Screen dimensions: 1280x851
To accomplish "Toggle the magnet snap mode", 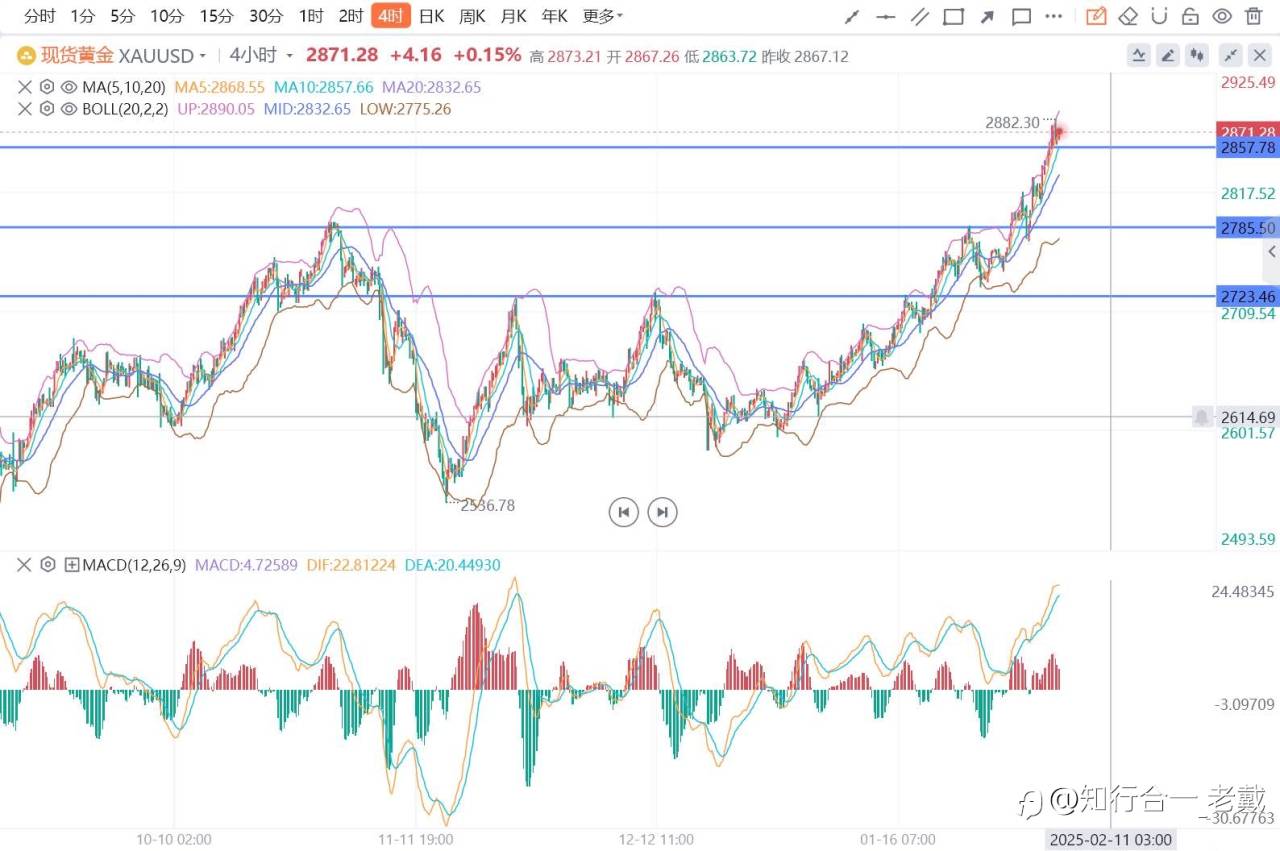I will pos(1159,16).
